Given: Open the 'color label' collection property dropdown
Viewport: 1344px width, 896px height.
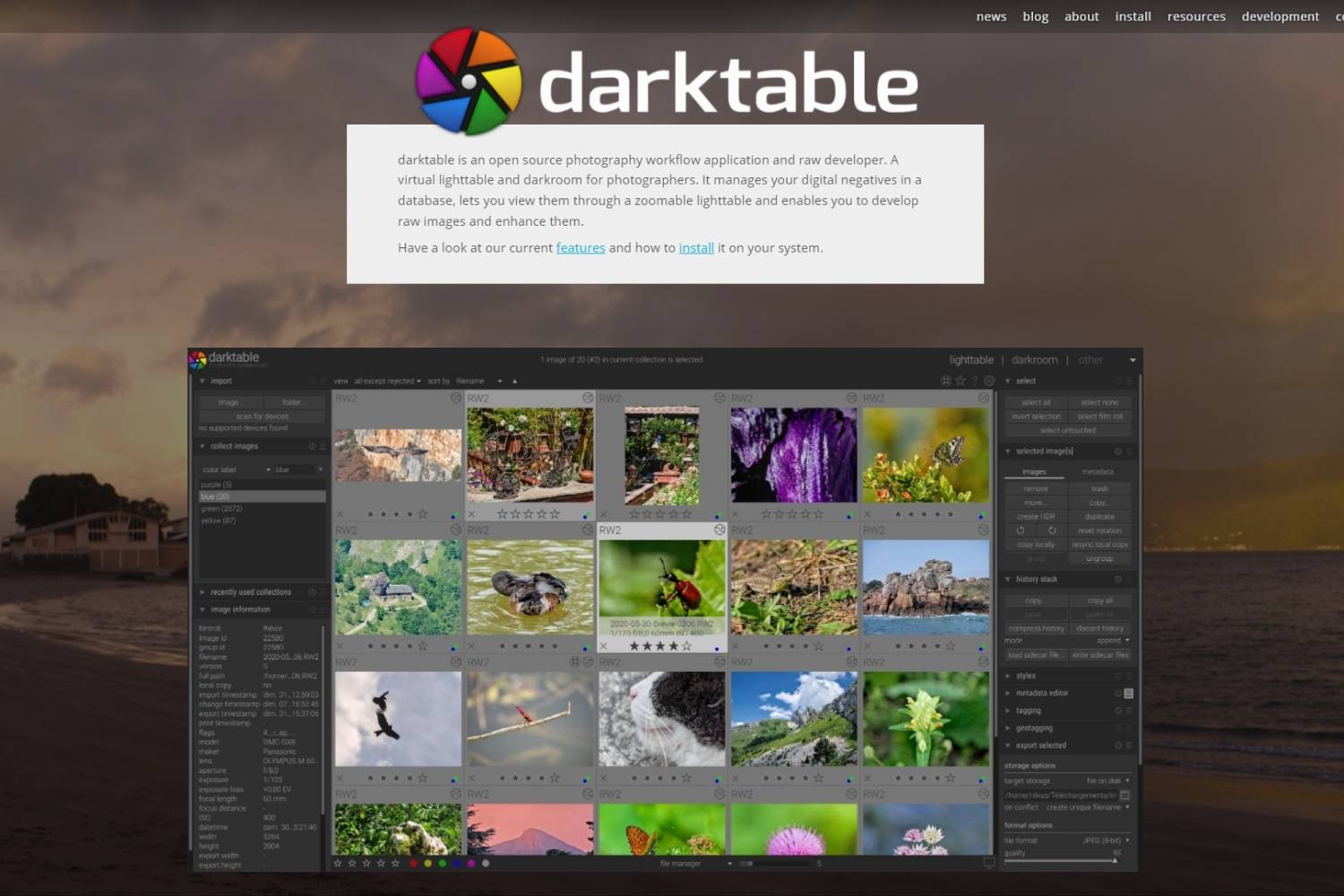Looking at the screenshot, I should point(236,470).
